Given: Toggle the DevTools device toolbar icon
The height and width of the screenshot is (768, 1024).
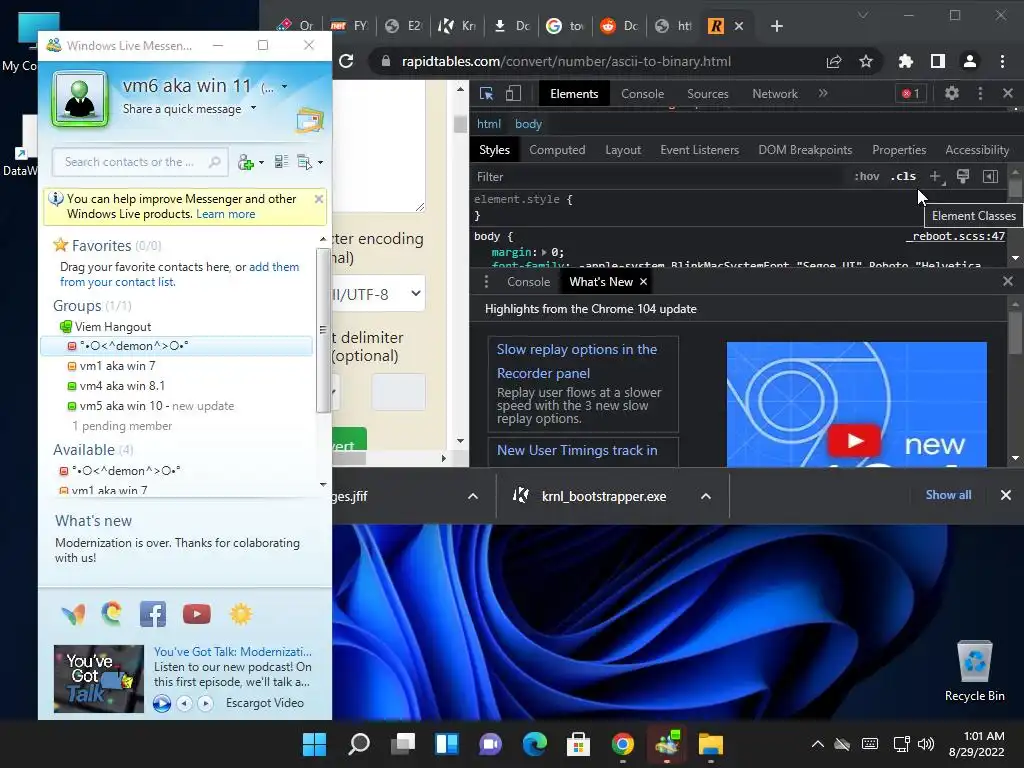Looking at the screenshot, I should [x=513, y=93].
